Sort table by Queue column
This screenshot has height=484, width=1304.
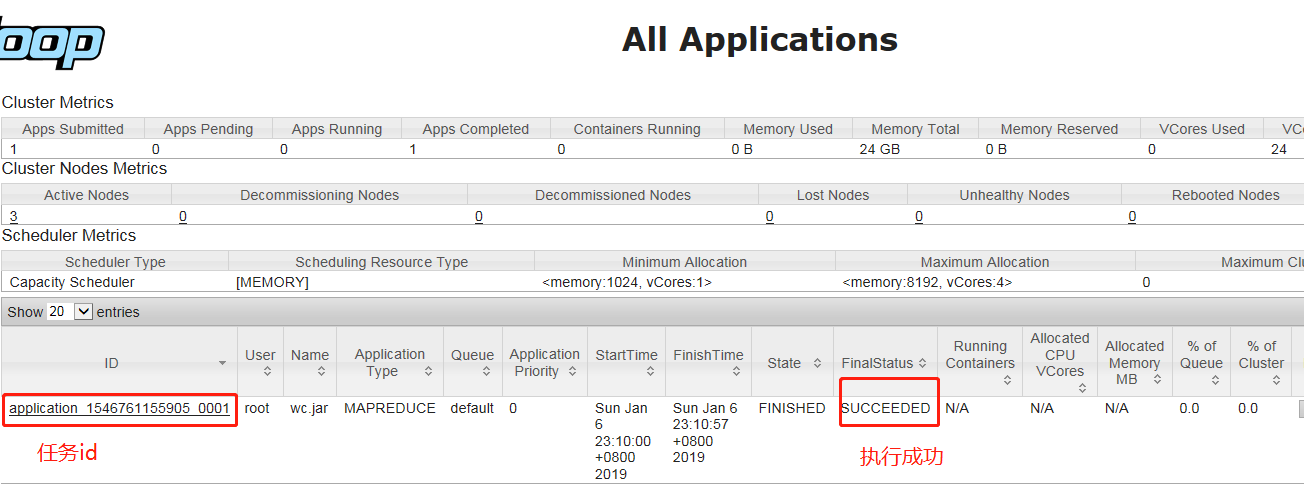point(472,363)
